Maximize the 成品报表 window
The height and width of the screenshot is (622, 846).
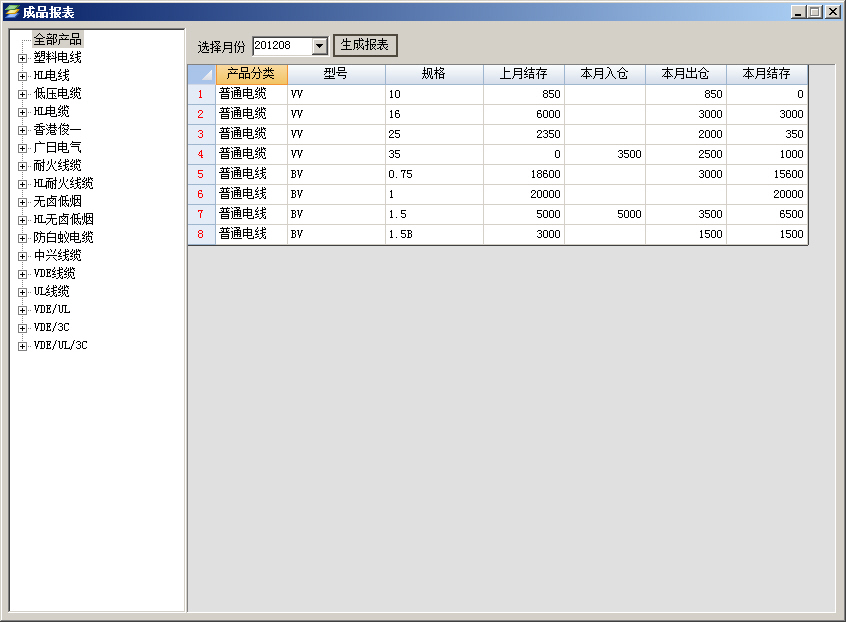(814, 12)
